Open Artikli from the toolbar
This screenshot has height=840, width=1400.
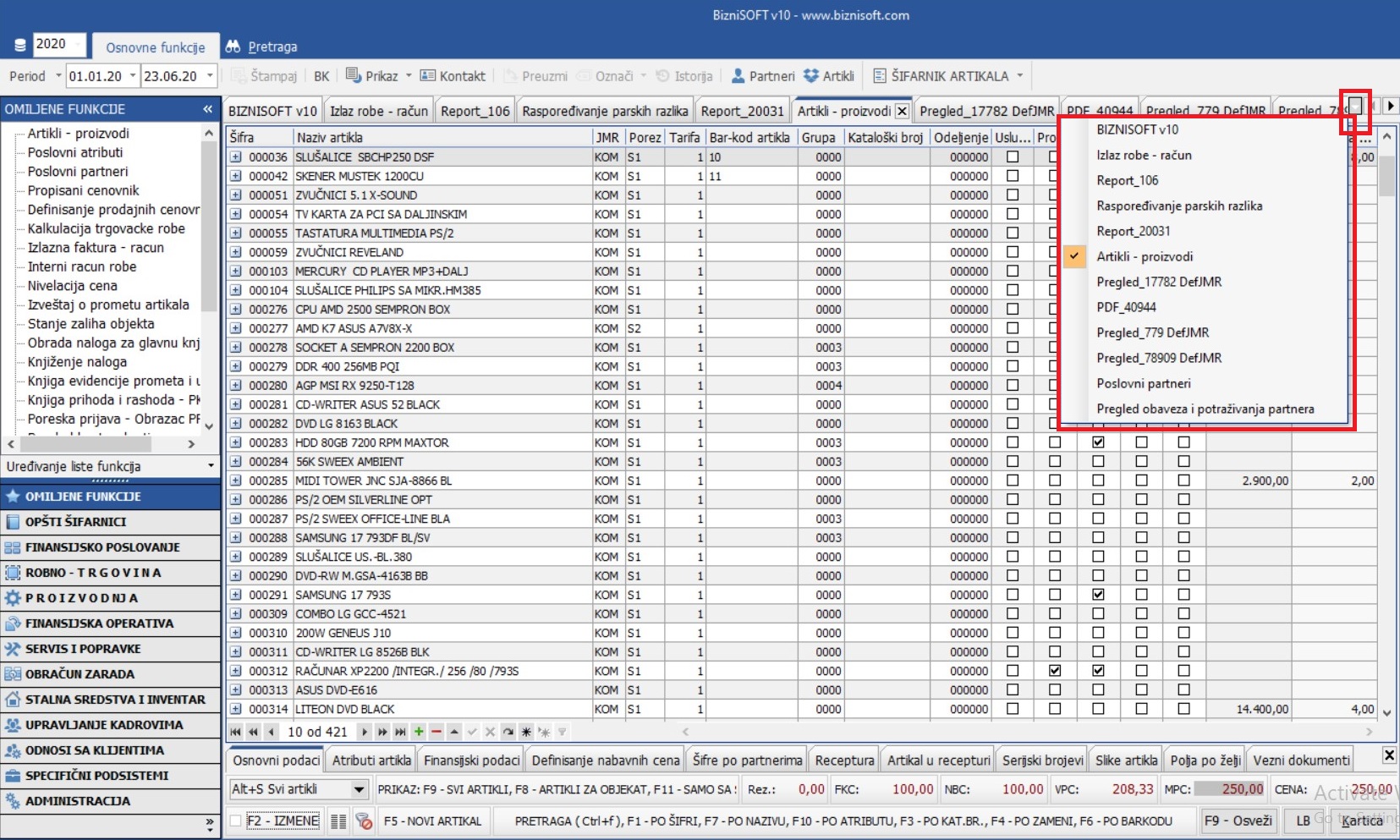[x=829, y=76]
